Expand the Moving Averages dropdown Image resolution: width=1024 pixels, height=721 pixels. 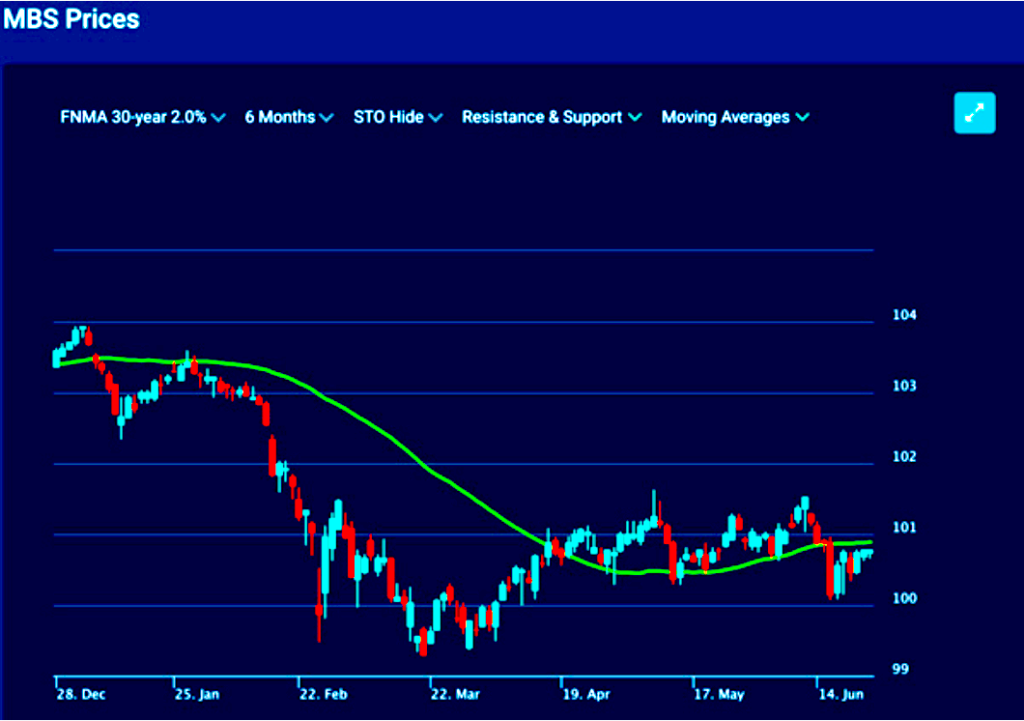[734, 117]
